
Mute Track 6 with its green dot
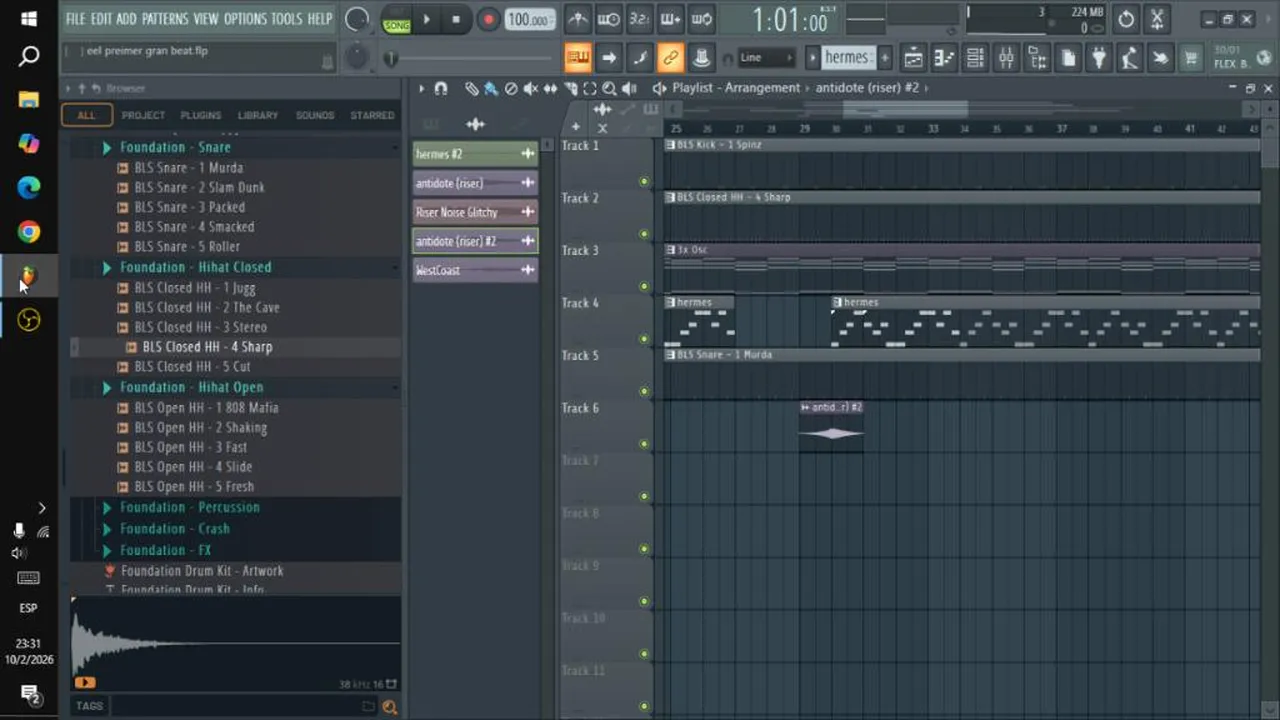[643, 444]
